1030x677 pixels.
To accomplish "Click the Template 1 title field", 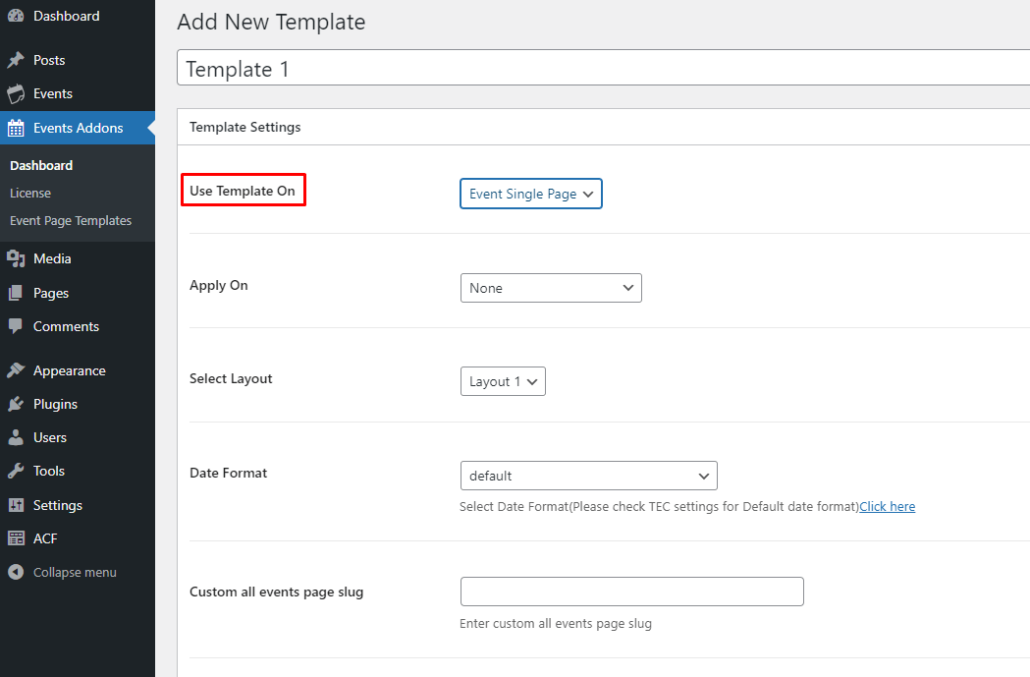I will coord(600,69).
